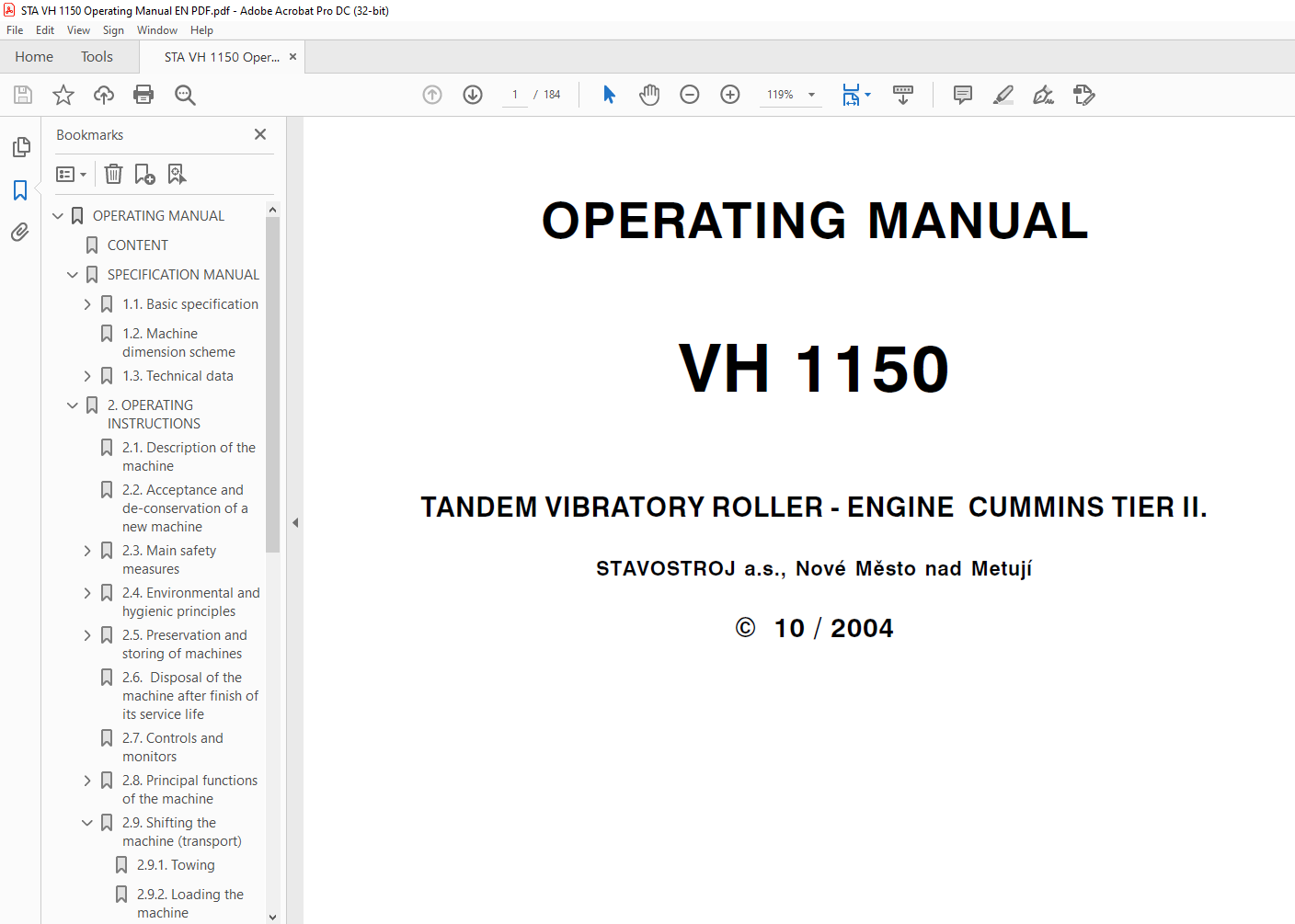The width and height of the screenshot is (1295, 924).
Task: Close the Bookmarks pane
Action: [260, 134]
